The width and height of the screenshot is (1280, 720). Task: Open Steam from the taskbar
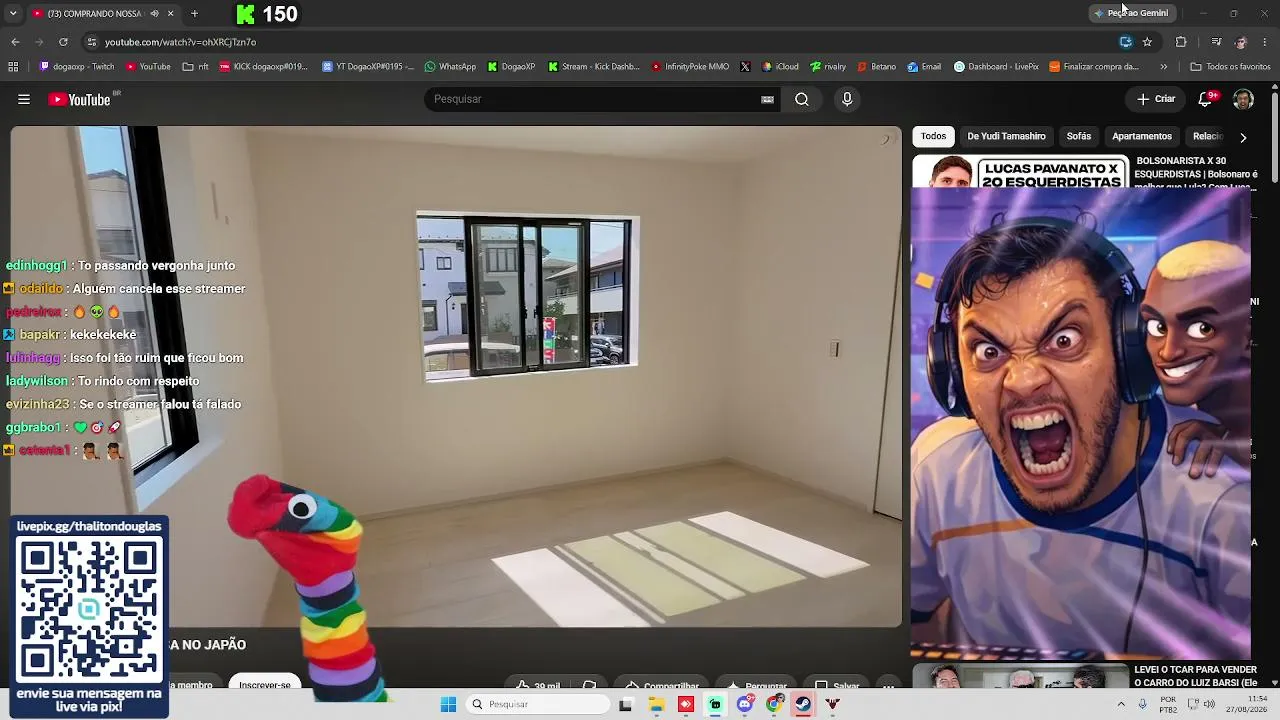coord(803,704)
